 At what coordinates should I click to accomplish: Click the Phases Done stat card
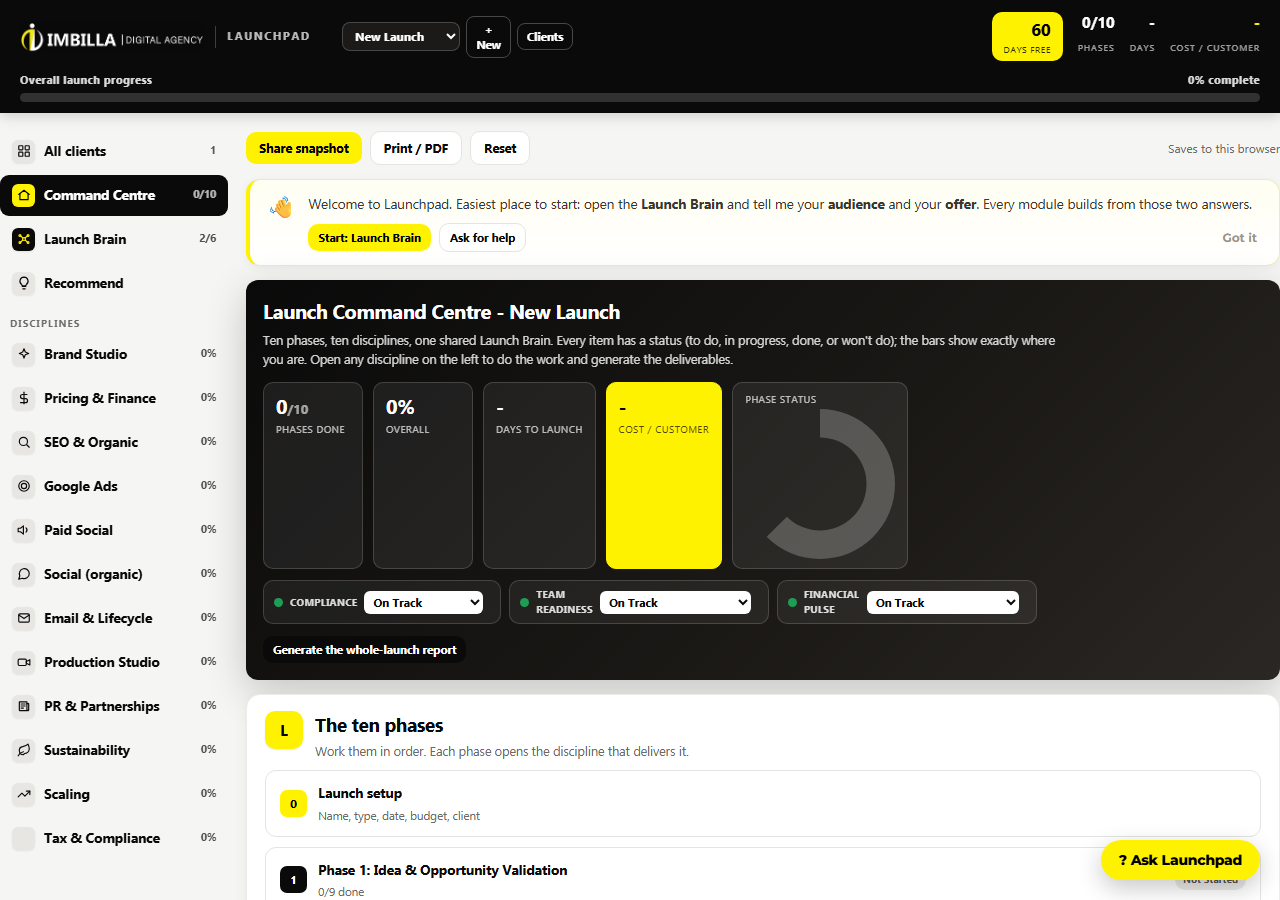(313, 475)
